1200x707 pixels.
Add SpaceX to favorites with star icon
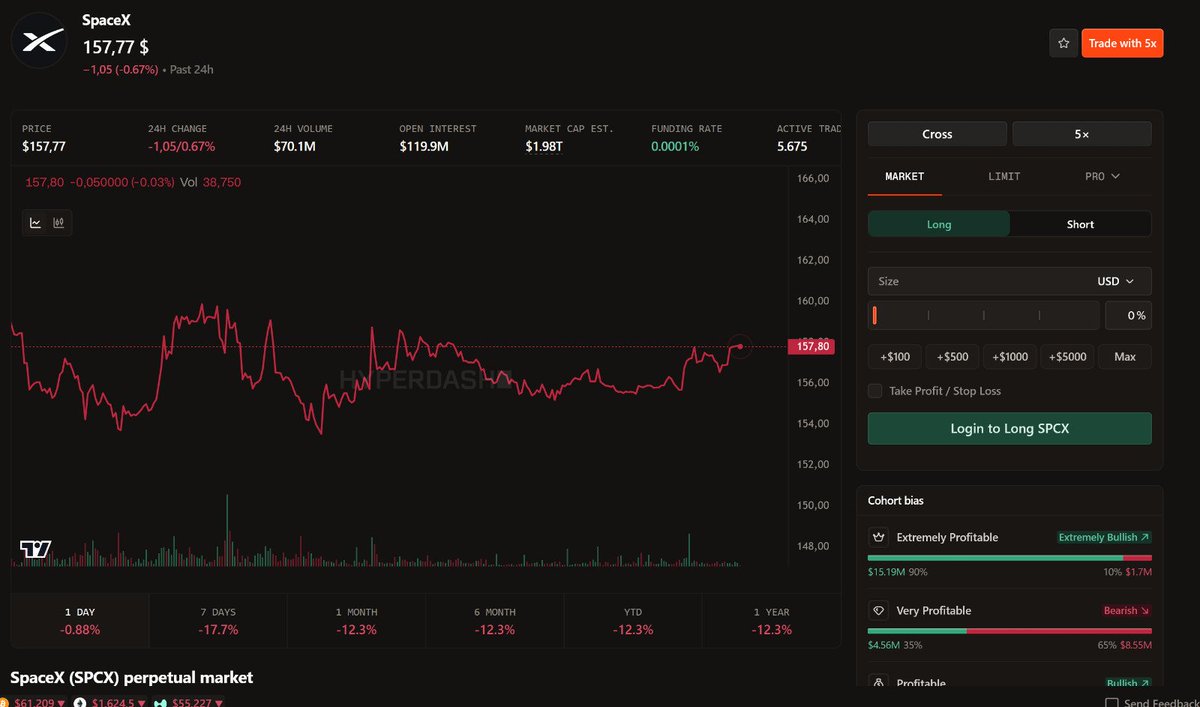pyautogui.click(x=1063, y=43)
